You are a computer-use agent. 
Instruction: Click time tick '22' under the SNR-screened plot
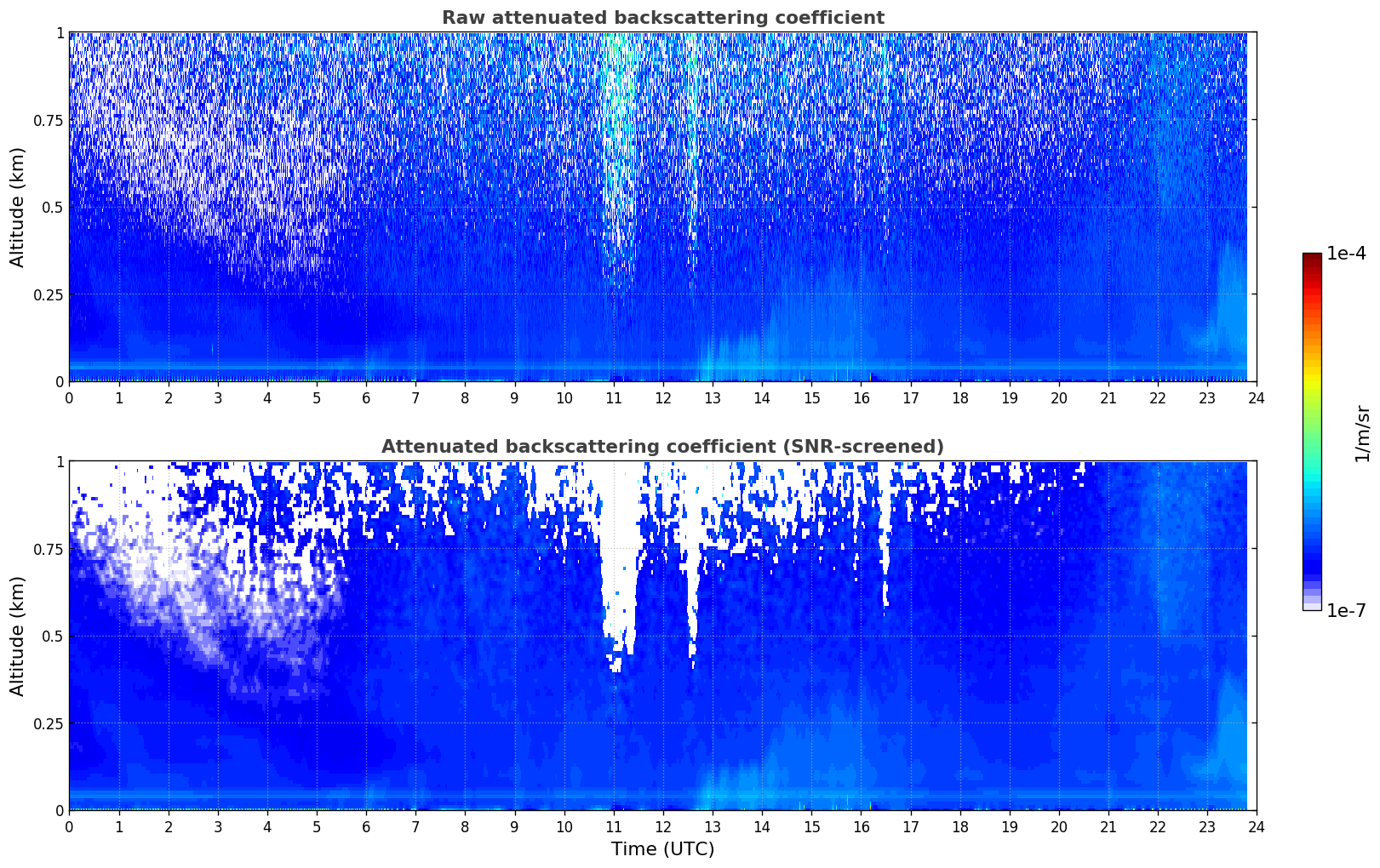coord(1158,826)
